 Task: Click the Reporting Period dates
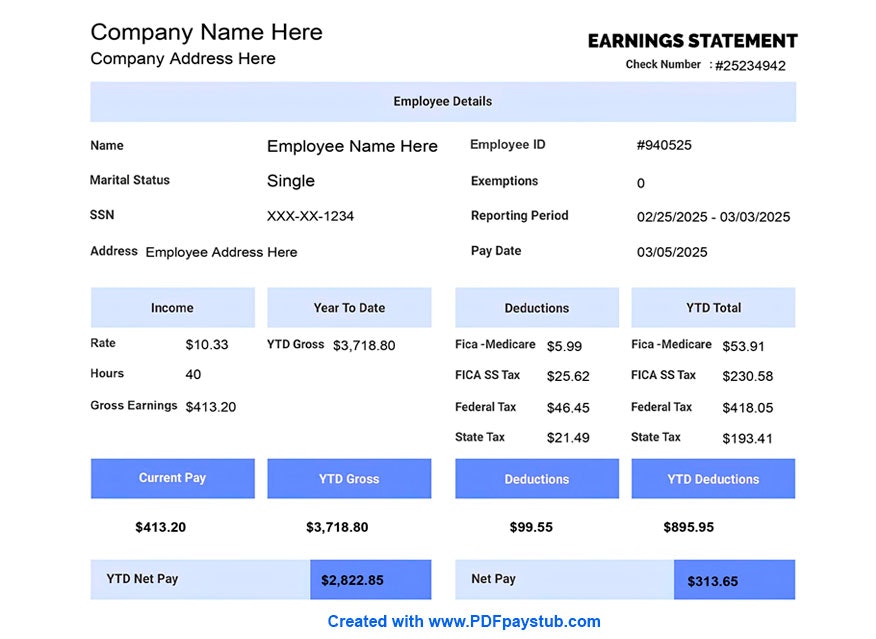coord(712,216)
